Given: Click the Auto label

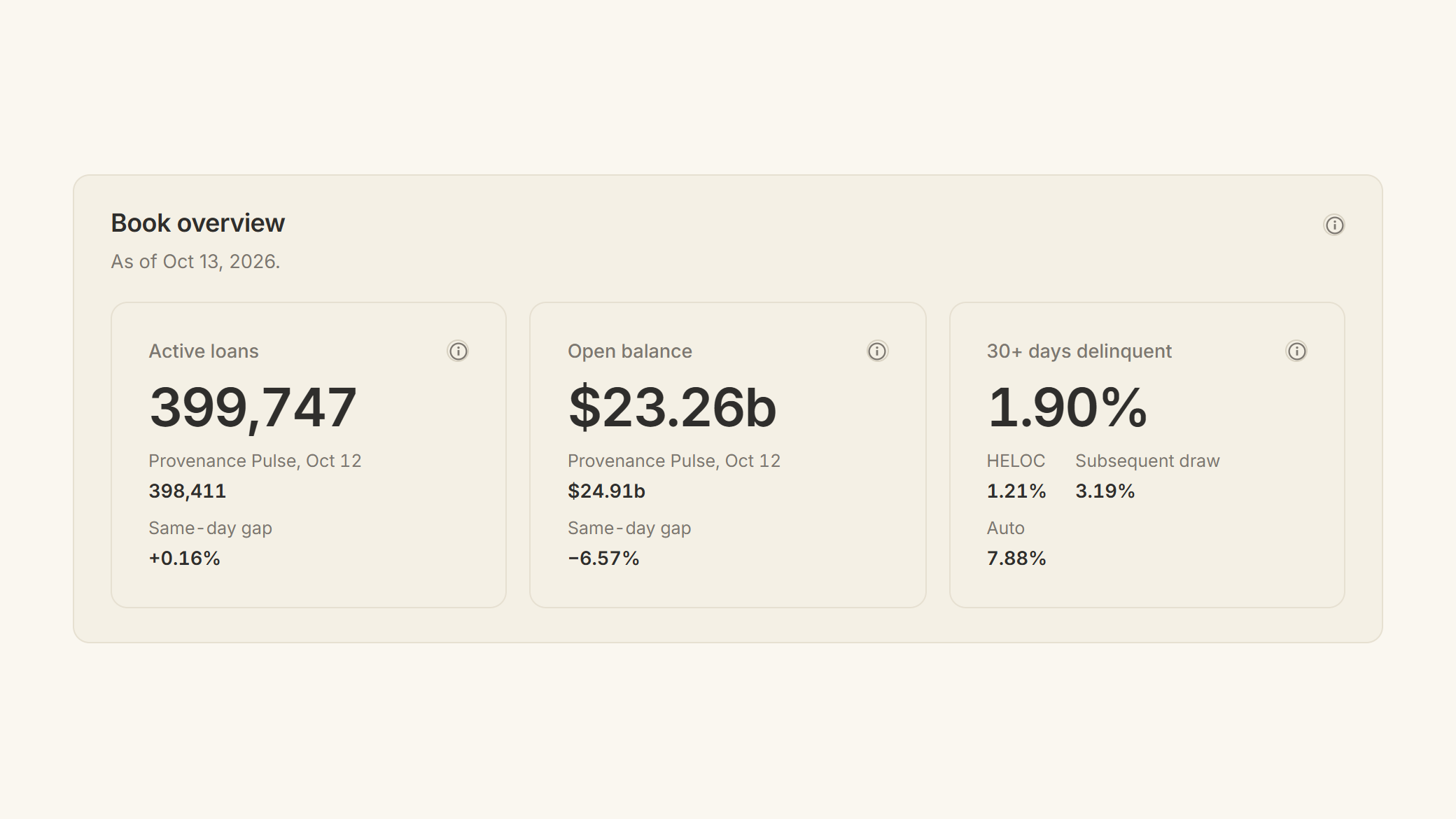Looking at the screenshot, I should pos(1005,528).
